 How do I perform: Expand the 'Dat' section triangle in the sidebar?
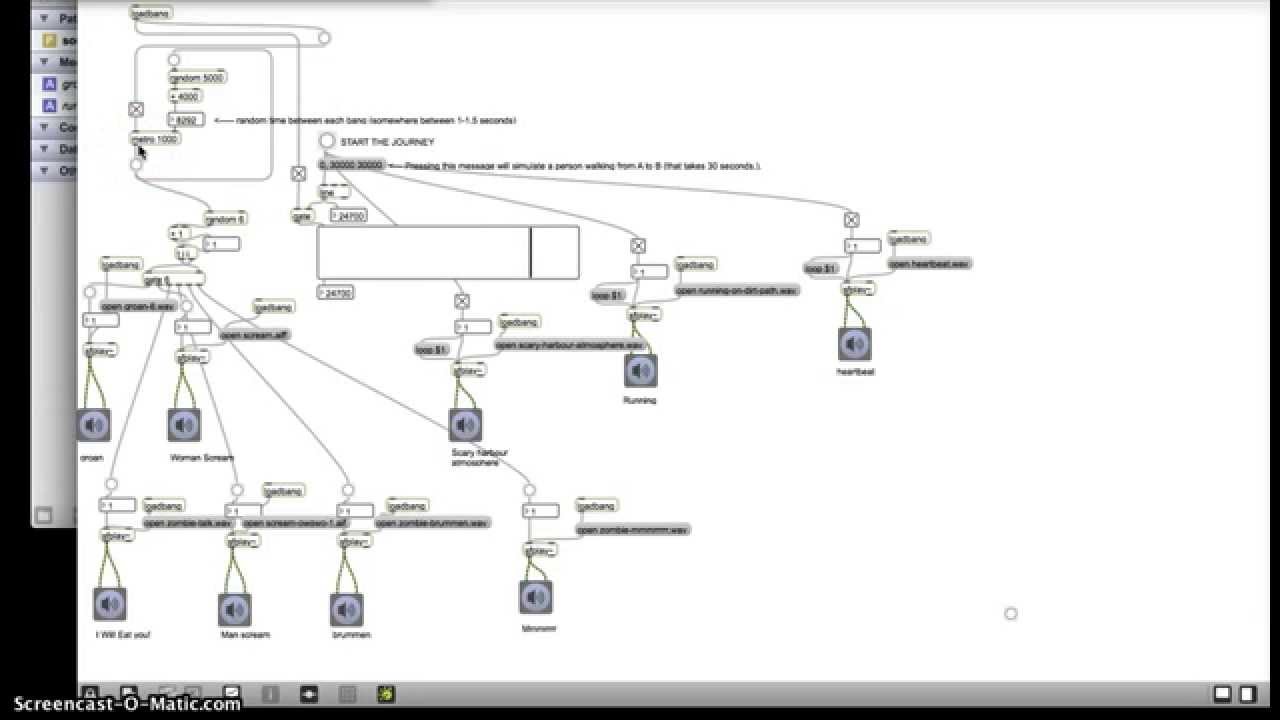46,149
